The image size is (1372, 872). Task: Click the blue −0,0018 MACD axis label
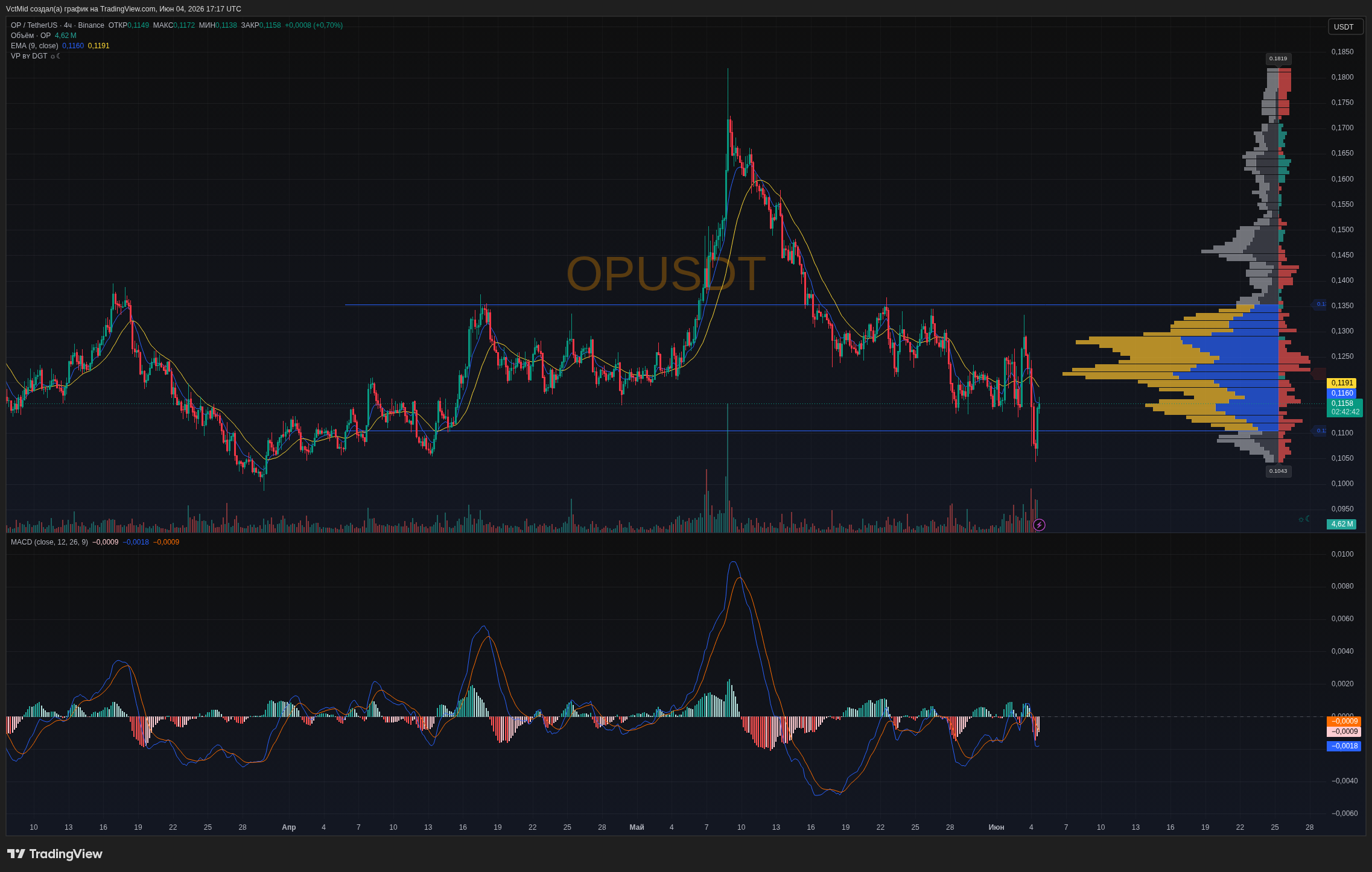[1344, 746]
